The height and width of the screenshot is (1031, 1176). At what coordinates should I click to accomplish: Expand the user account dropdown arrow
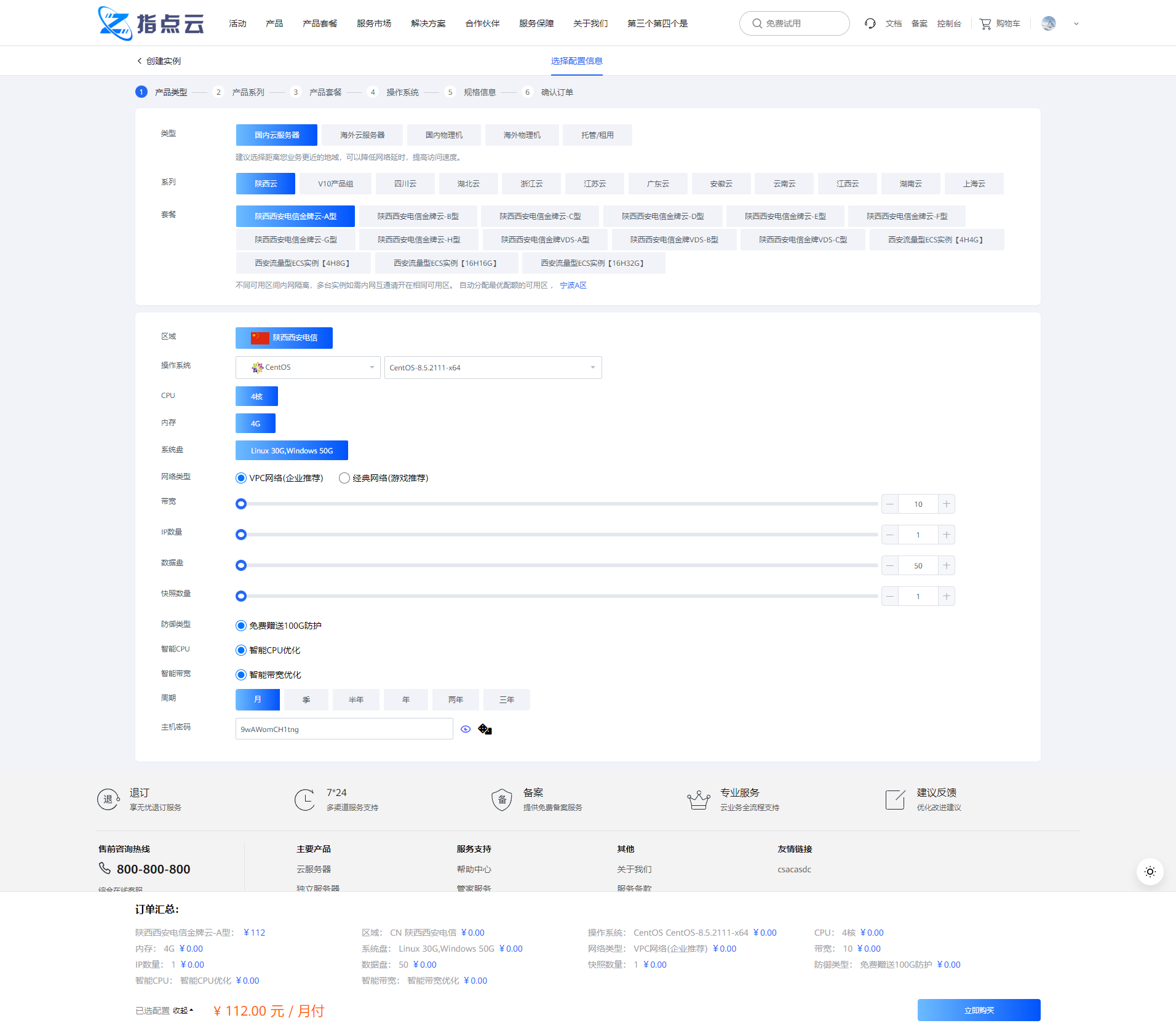pyautogui.click(x=1076, y=24)
